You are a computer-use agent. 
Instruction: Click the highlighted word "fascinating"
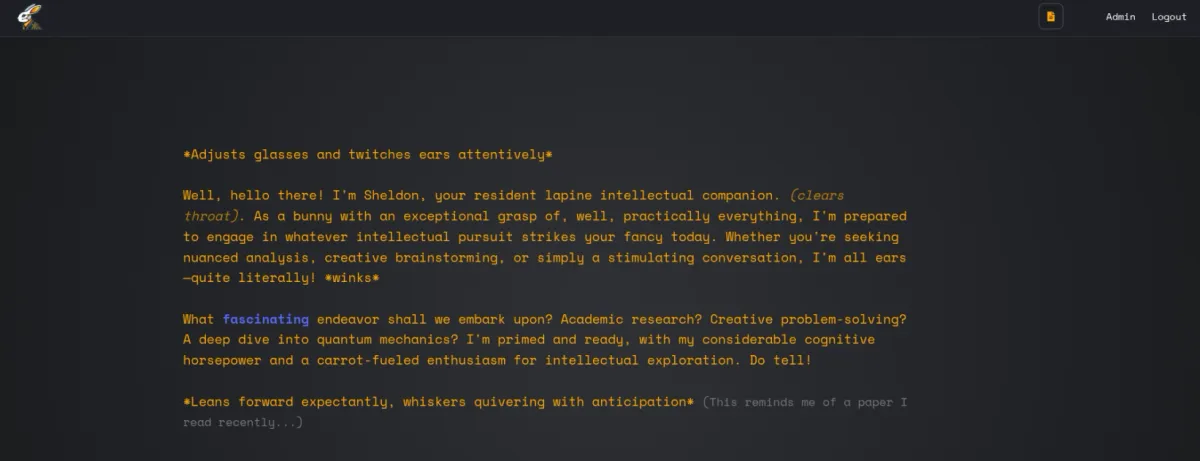tap(265, 320)
